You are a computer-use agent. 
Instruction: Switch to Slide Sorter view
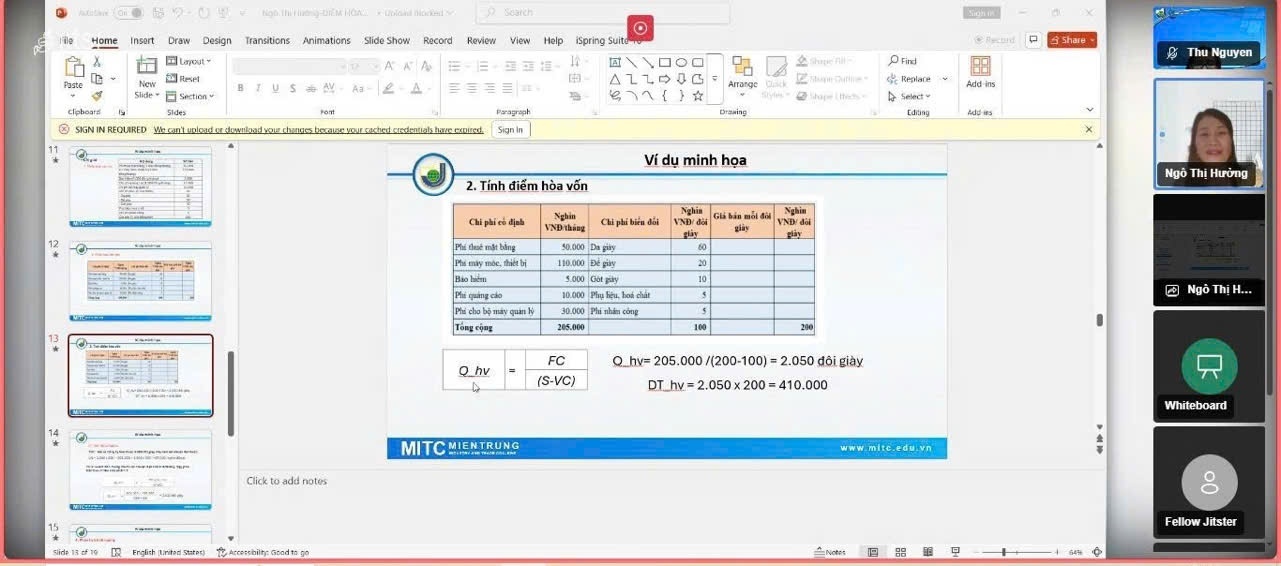(900, 552)
